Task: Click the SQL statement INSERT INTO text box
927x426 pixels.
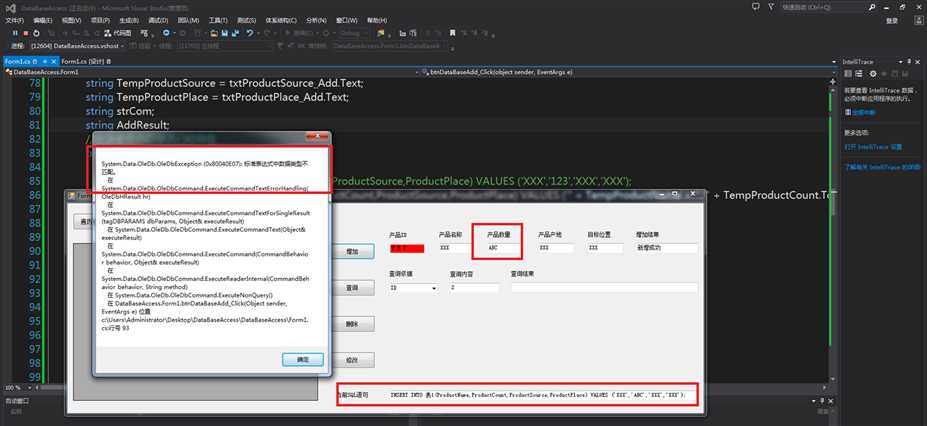Action: (x=538, y=394)
